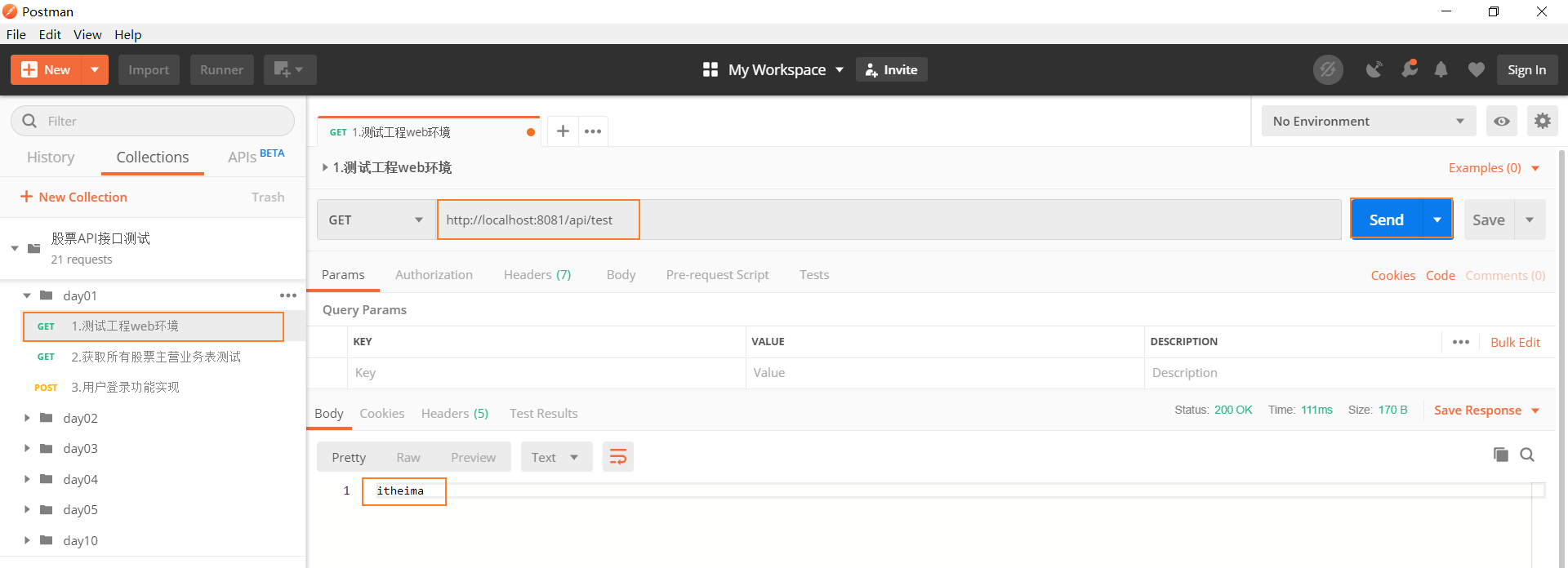1568x568 pixels.
Task: Switch response view to Preview
Action: 473,457
